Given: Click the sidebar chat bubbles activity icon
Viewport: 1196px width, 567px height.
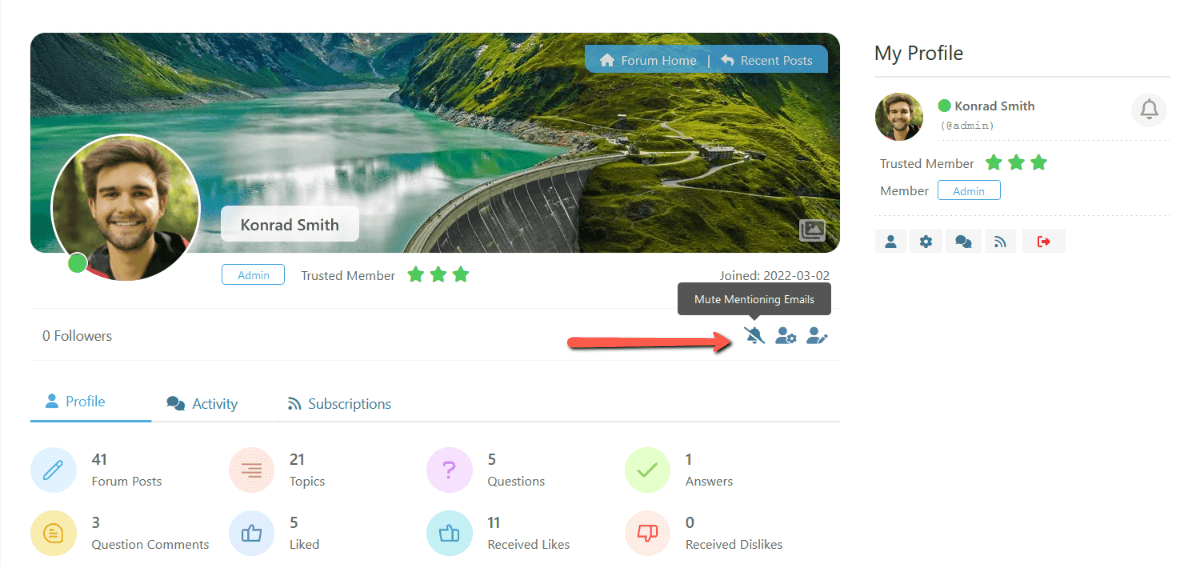Looking at the screenshot, I should point(963,241).
